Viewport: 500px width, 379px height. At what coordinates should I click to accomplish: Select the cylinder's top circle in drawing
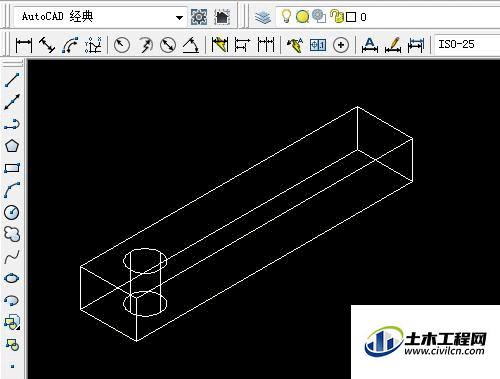point(145,261)
